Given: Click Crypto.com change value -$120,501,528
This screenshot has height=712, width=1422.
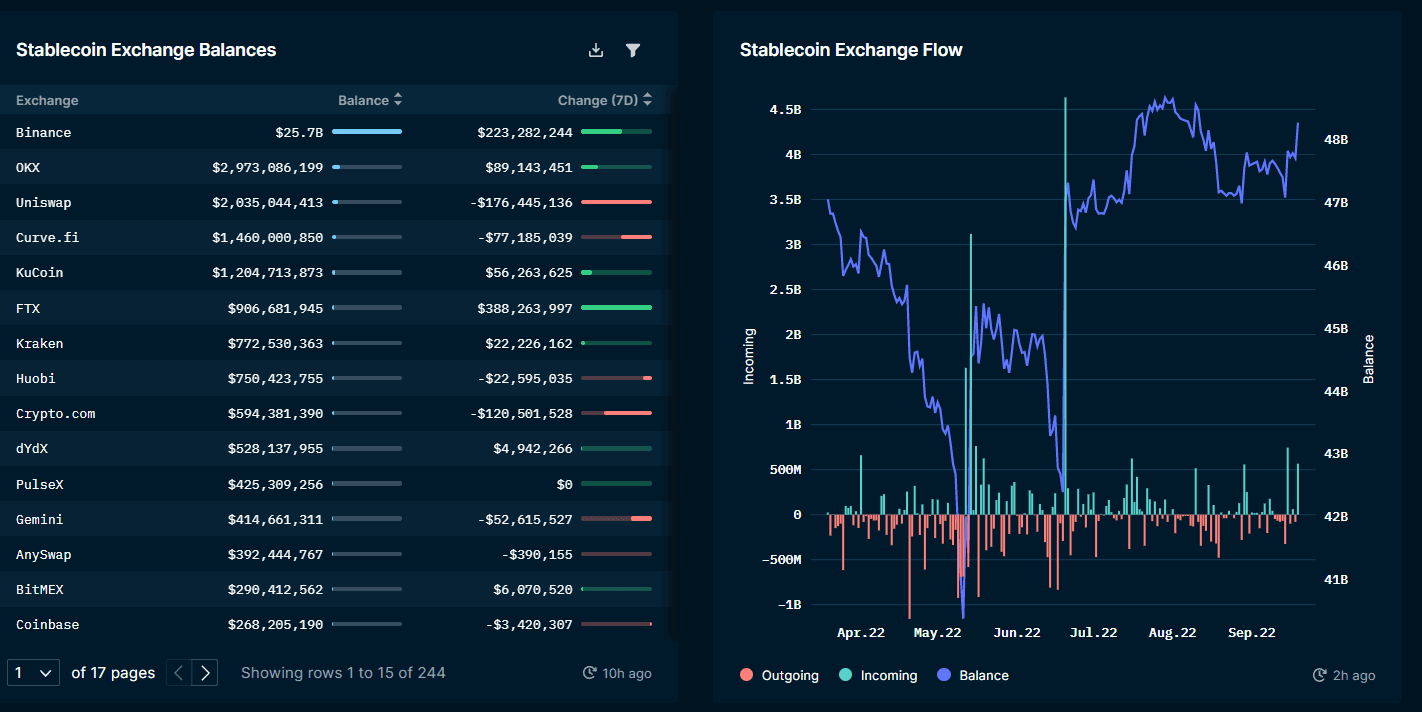Looking at the screenshot, I should point(521,413).
